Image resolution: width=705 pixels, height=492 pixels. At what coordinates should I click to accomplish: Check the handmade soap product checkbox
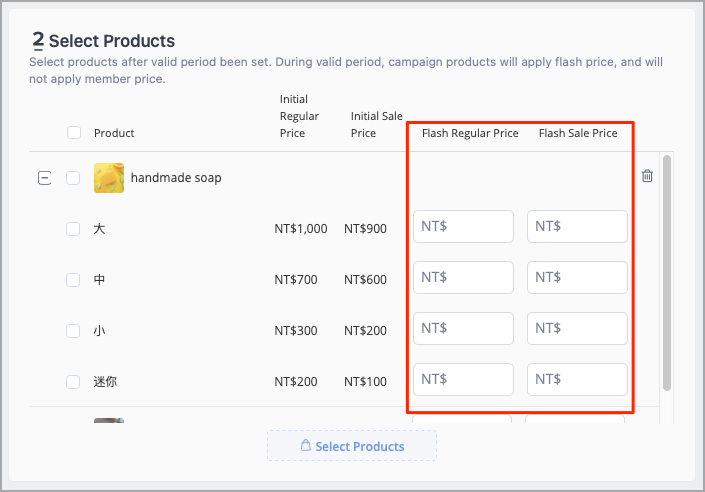73,178
